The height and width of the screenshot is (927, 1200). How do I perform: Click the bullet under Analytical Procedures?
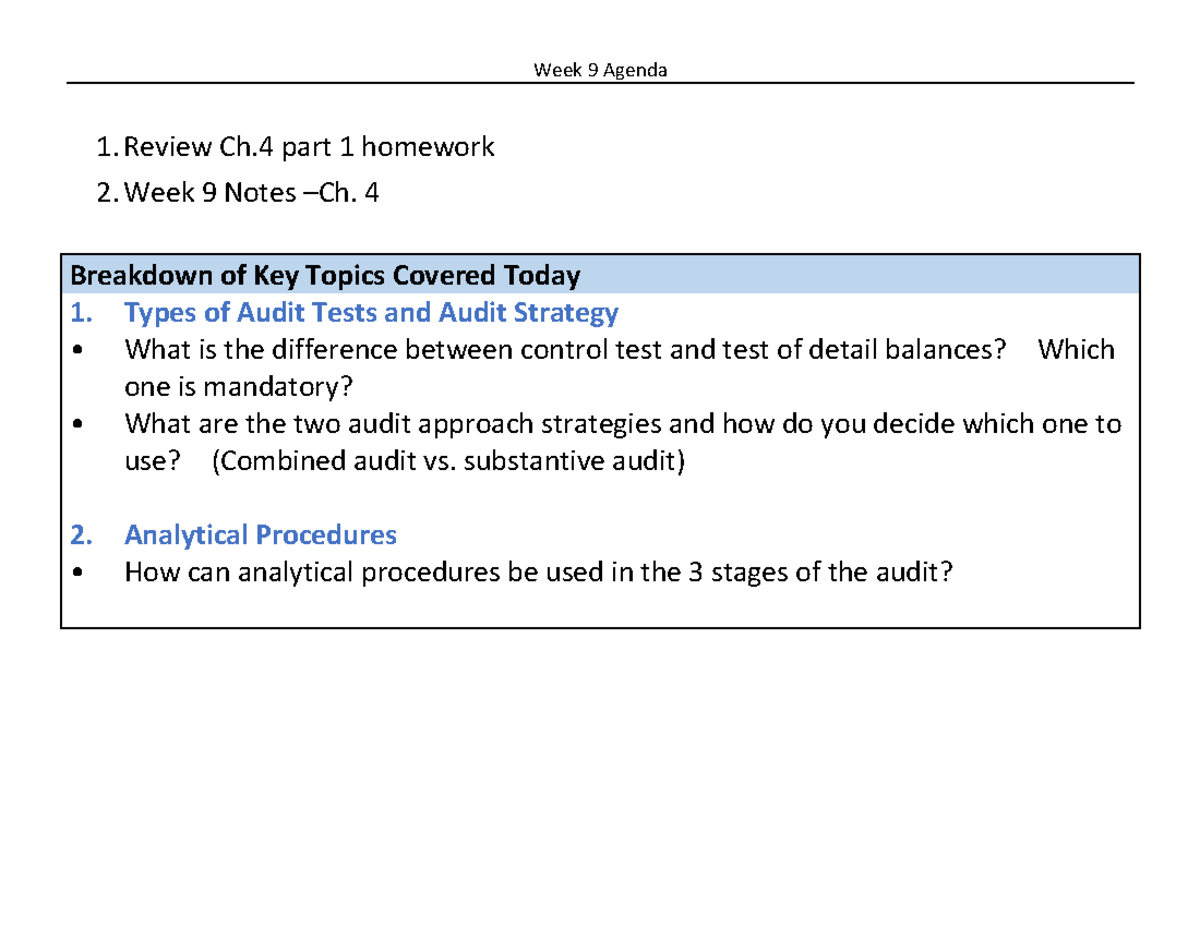coord(76,572)
